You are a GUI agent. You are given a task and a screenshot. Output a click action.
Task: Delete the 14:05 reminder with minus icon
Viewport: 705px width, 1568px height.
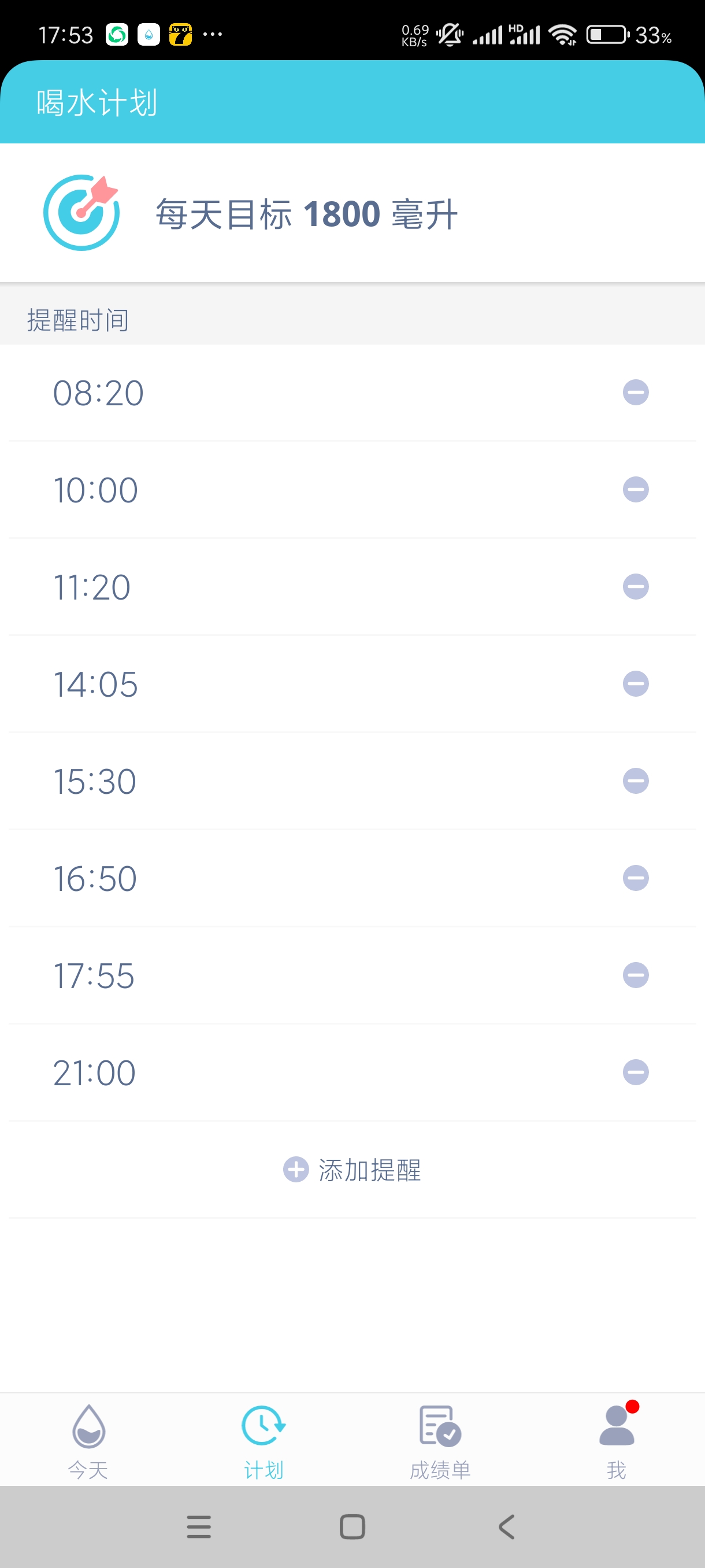coord(636,683)
